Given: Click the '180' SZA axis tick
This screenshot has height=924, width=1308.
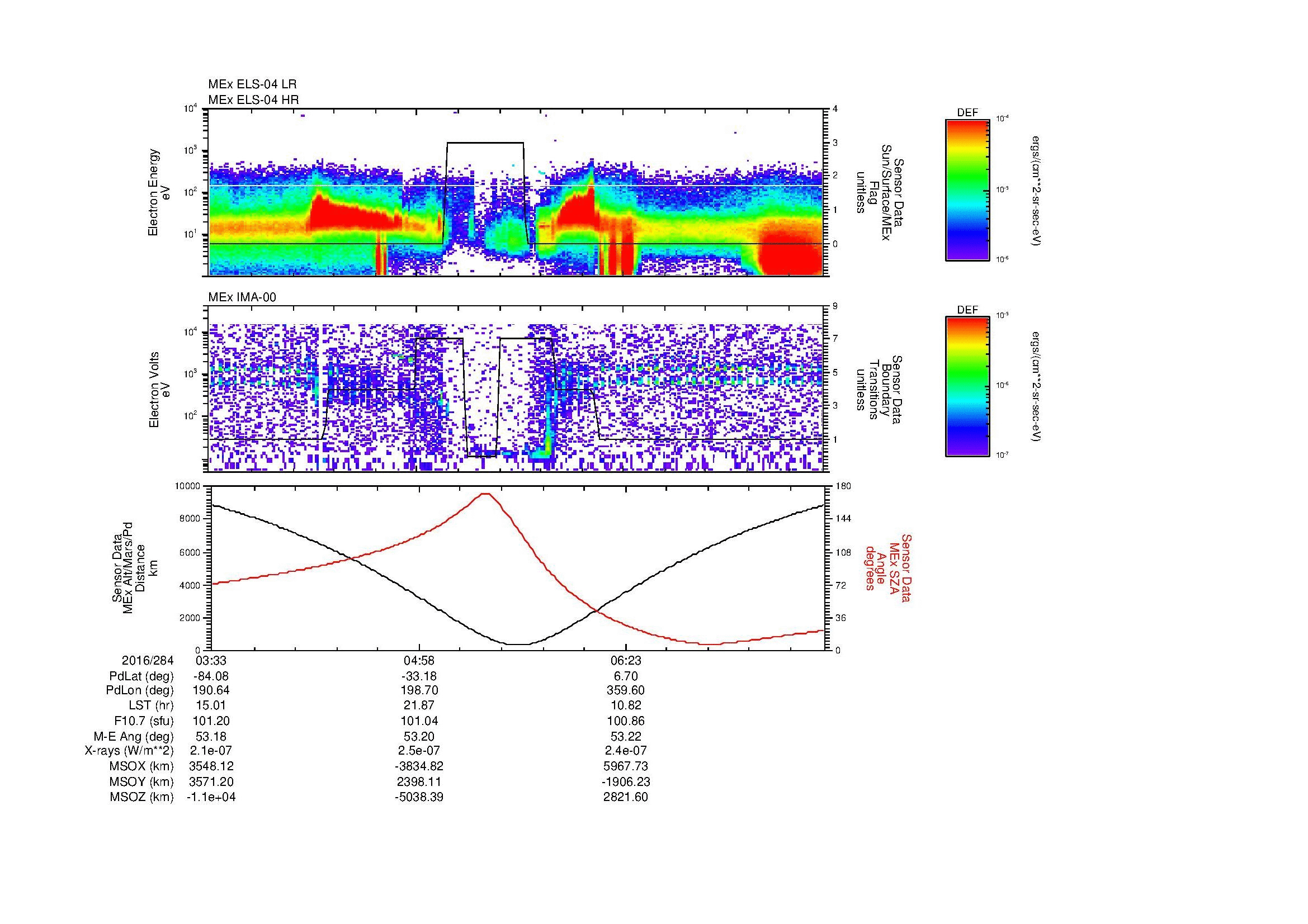Looking at the screenshot, I should (842, 486).
